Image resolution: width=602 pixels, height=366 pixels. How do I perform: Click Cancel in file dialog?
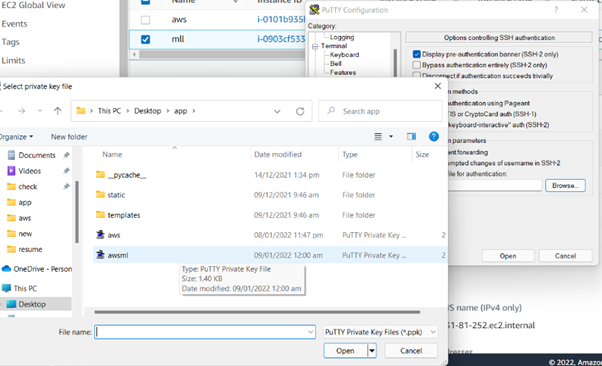(x=411, y=351)
